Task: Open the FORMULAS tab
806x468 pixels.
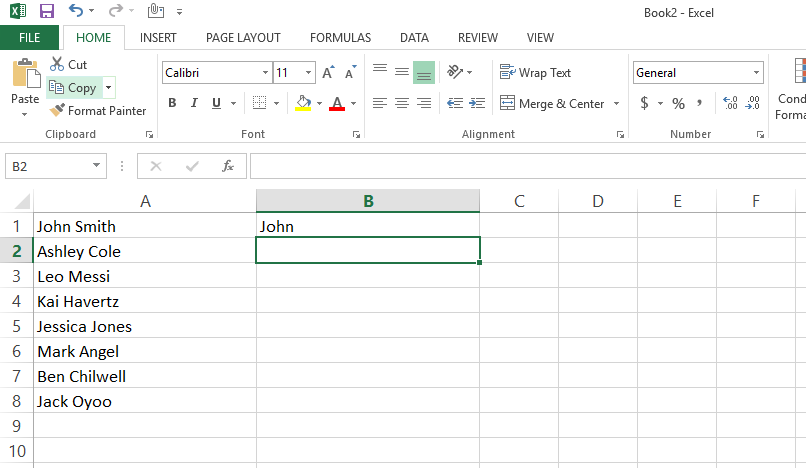Action: pyautogui.click(x=340, y=38)
